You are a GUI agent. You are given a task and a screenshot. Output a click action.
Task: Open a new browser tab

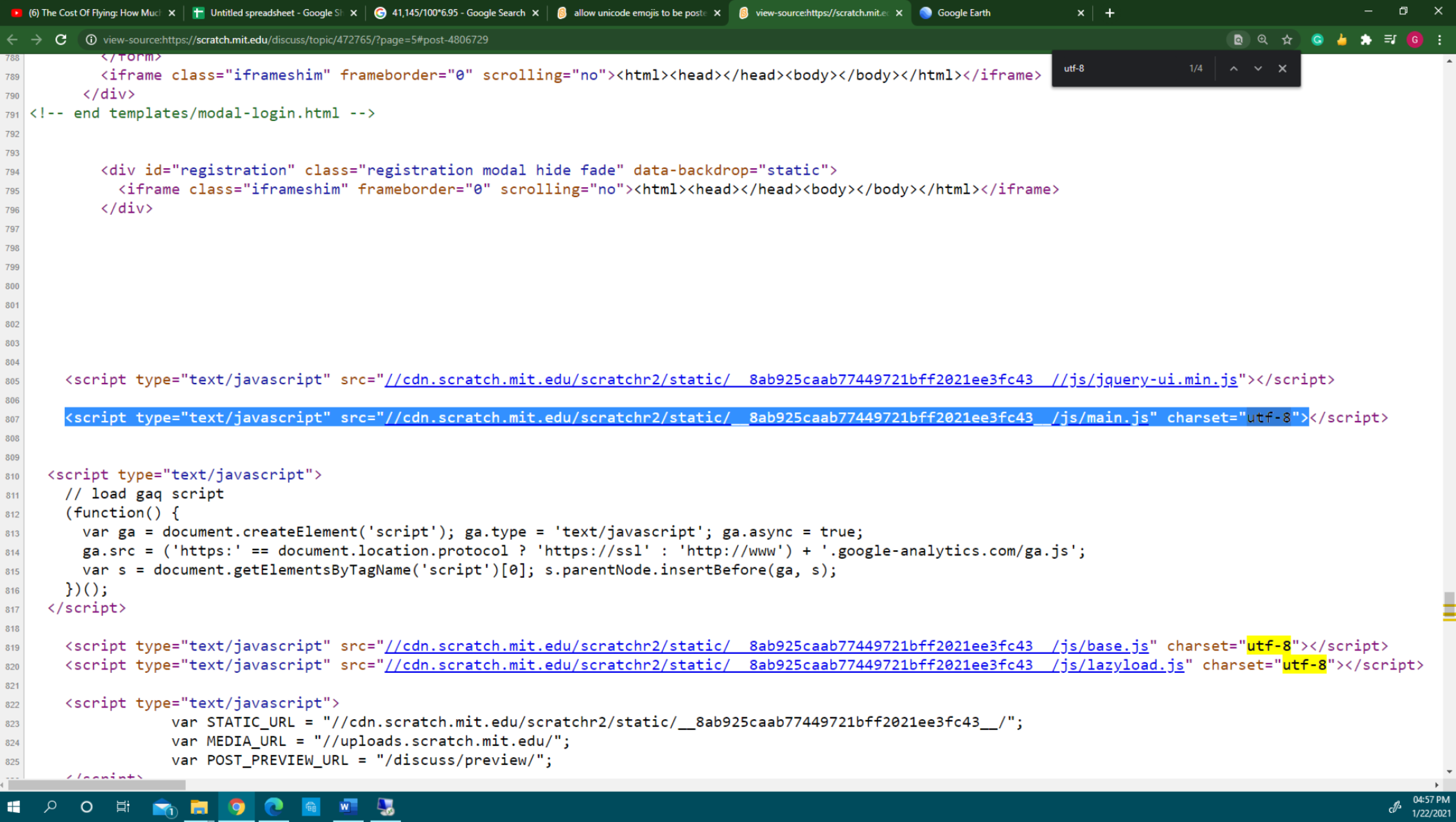1110,12
